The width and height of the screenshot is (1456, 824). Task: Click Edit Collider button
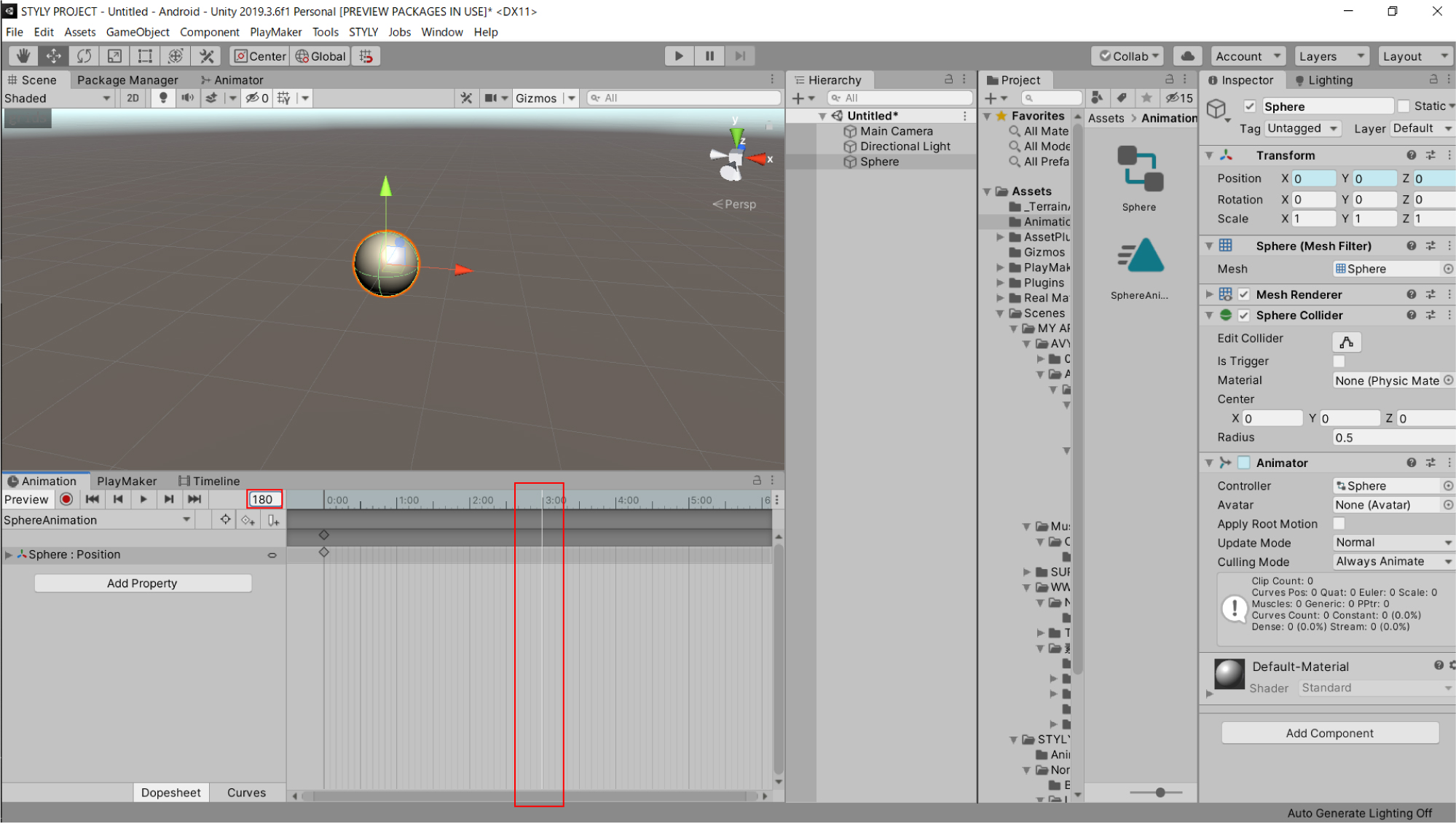click(1346, 342)
